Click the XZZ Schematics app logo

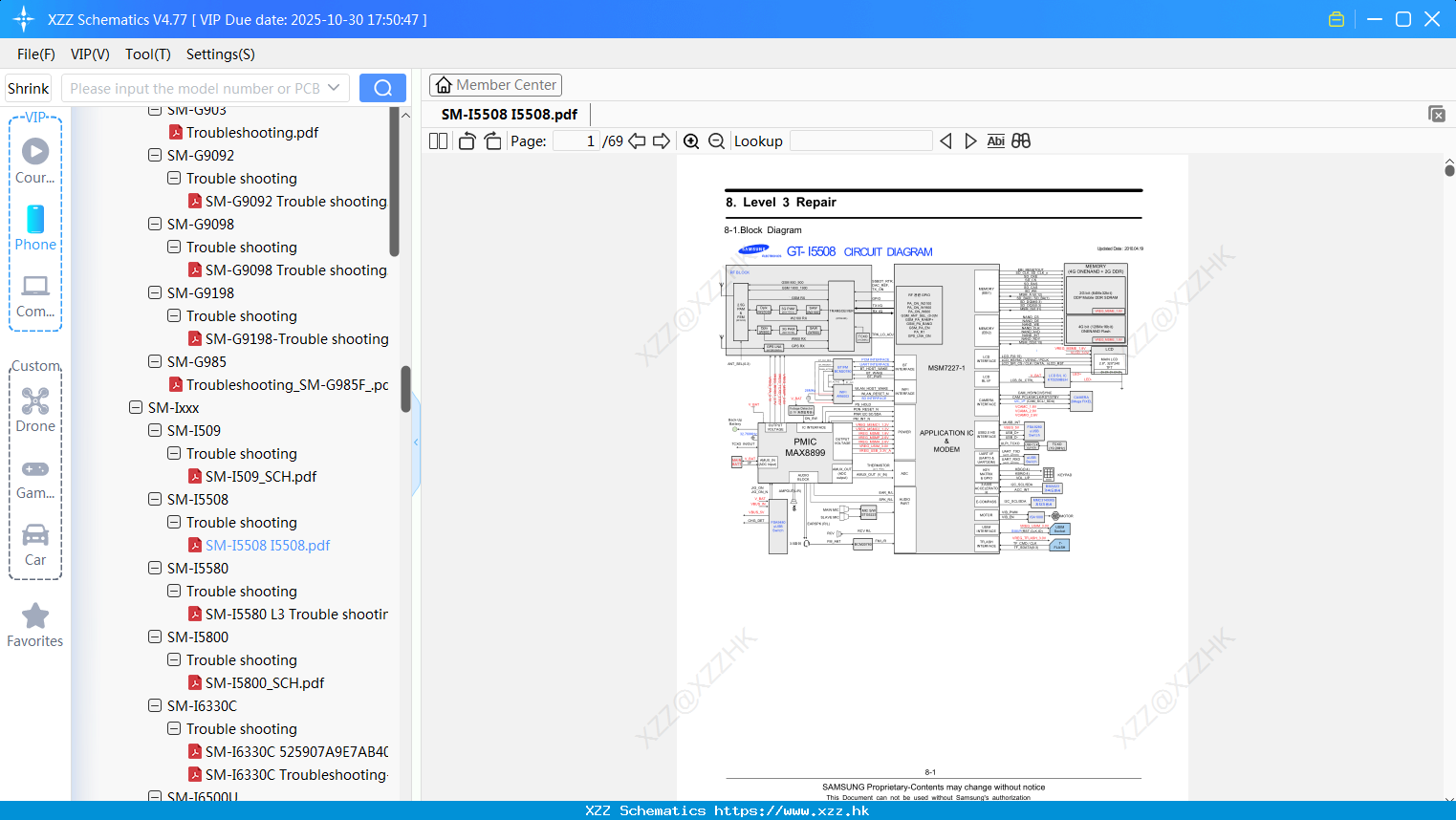coord(23,19)
